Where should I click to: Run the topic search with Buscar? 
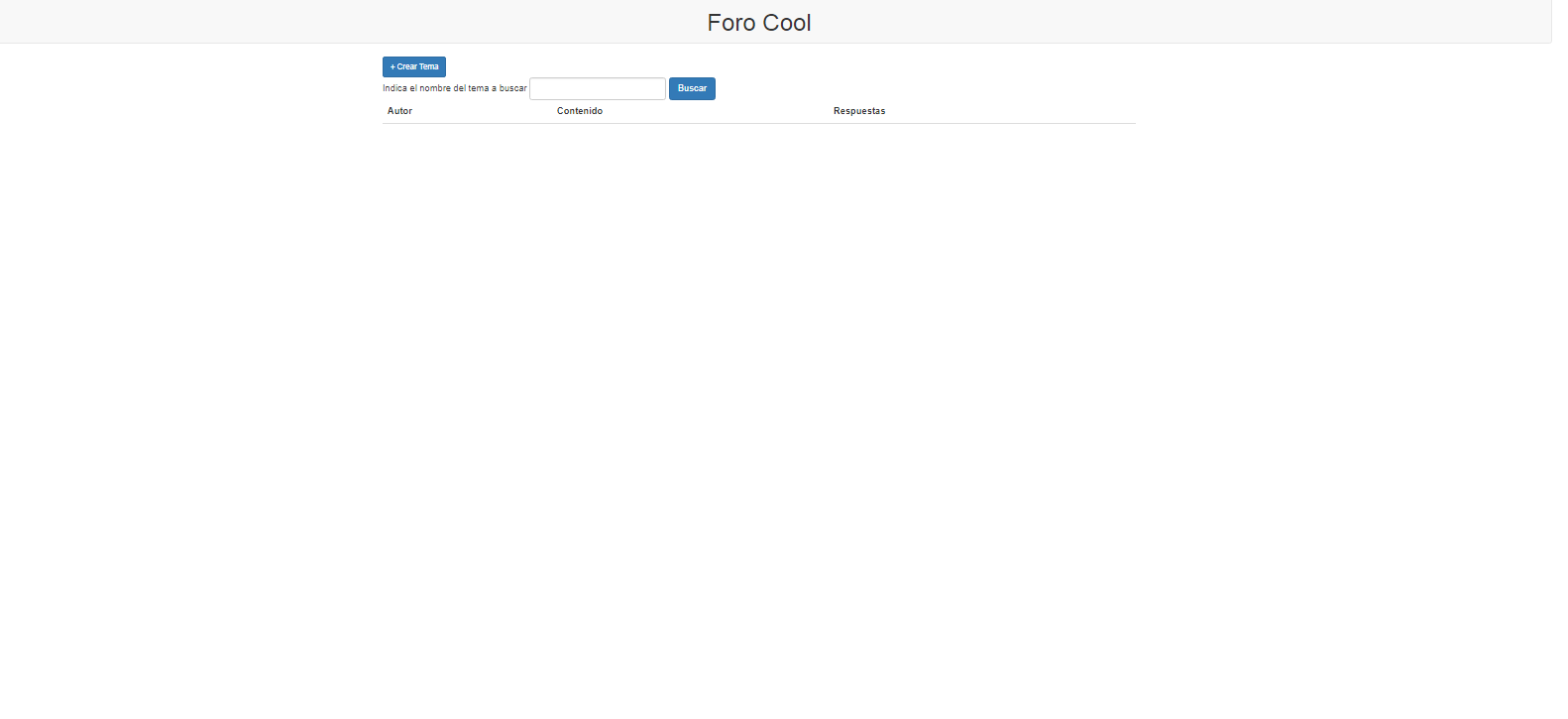pyautogui.click(x=692, y=88)
